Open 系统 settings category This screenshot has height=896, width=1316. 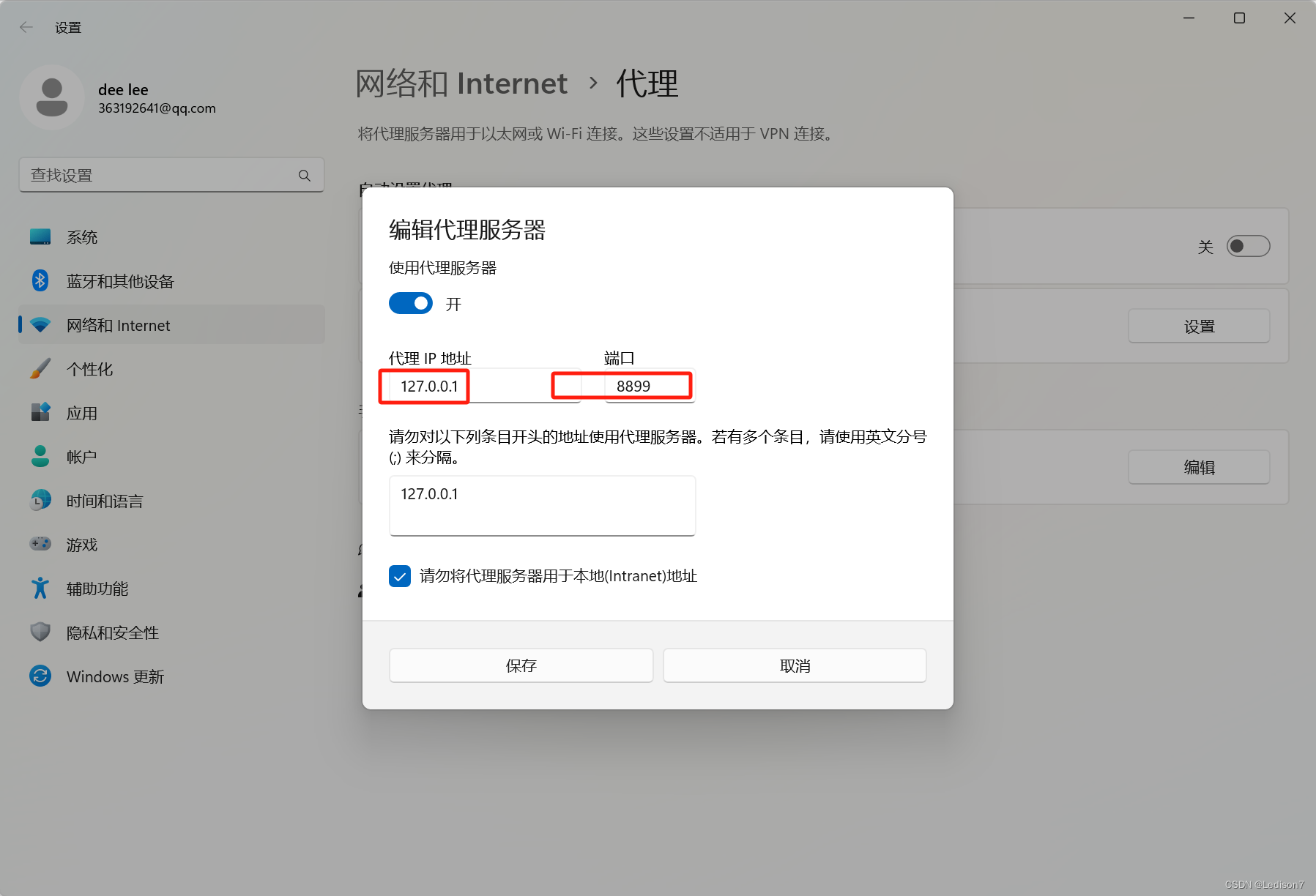point(171,237)
